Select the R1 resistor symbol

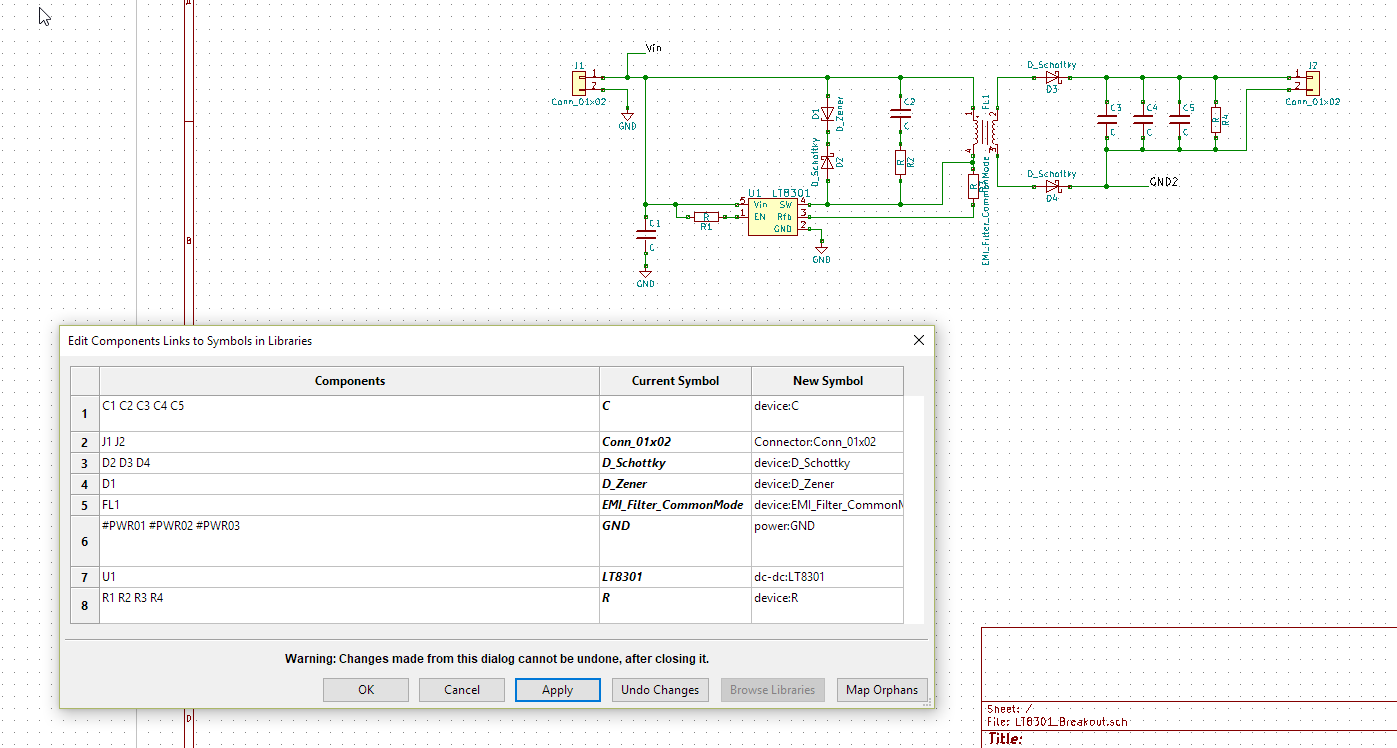click(x=706, y=216)
